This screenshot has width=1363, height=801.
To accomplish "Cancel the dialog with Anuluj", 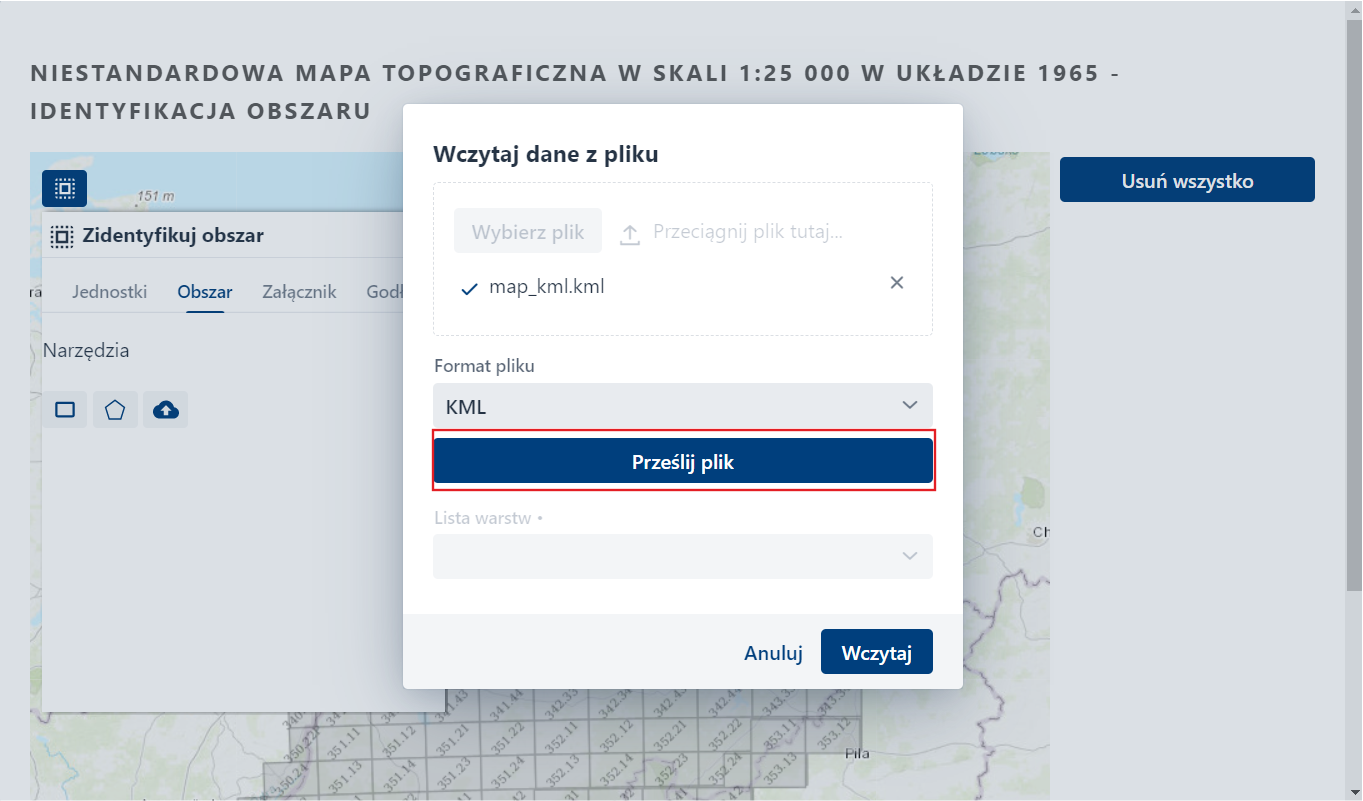I will point(772,652).
